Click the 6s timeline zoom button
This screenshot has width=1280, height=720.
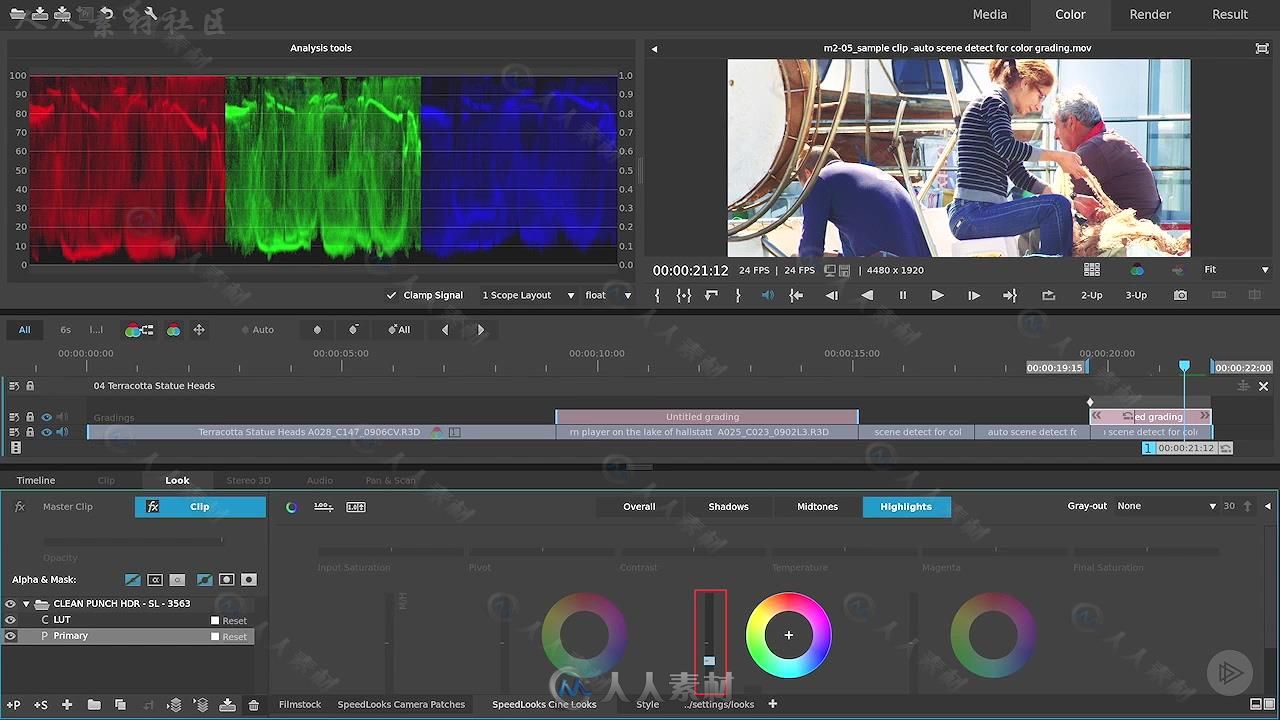[x=66, y=329]
